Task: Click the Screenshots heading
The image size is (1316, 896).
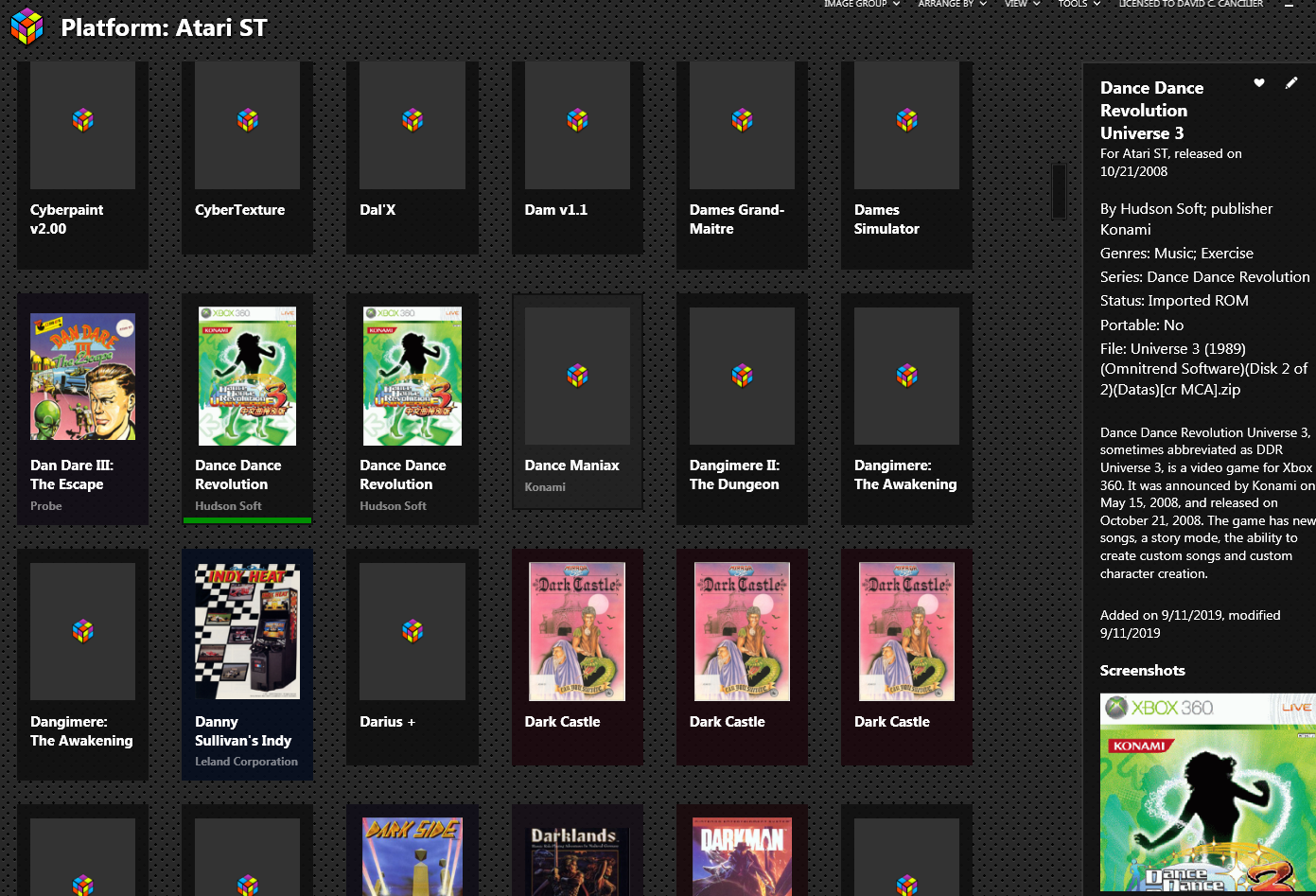Action: 1142,671
